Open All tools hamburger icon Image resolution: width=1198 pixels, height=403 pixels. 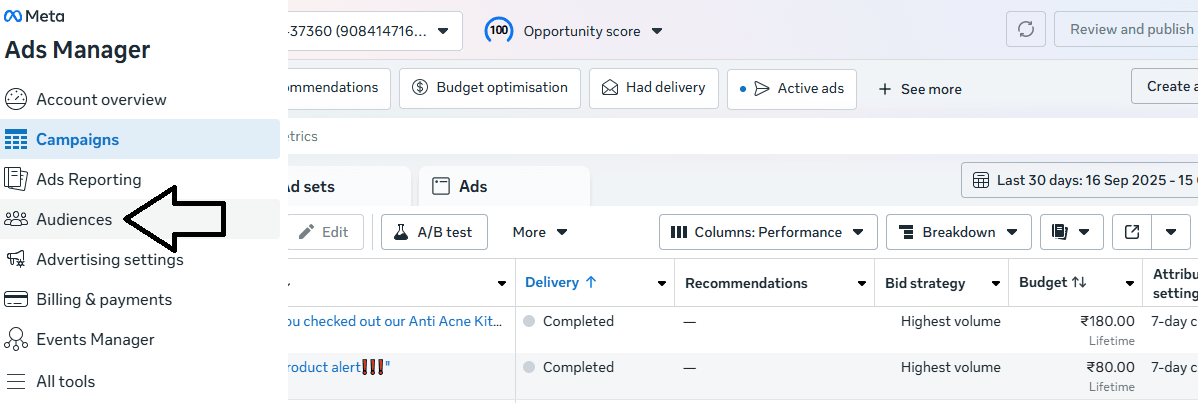pos(16,381)
